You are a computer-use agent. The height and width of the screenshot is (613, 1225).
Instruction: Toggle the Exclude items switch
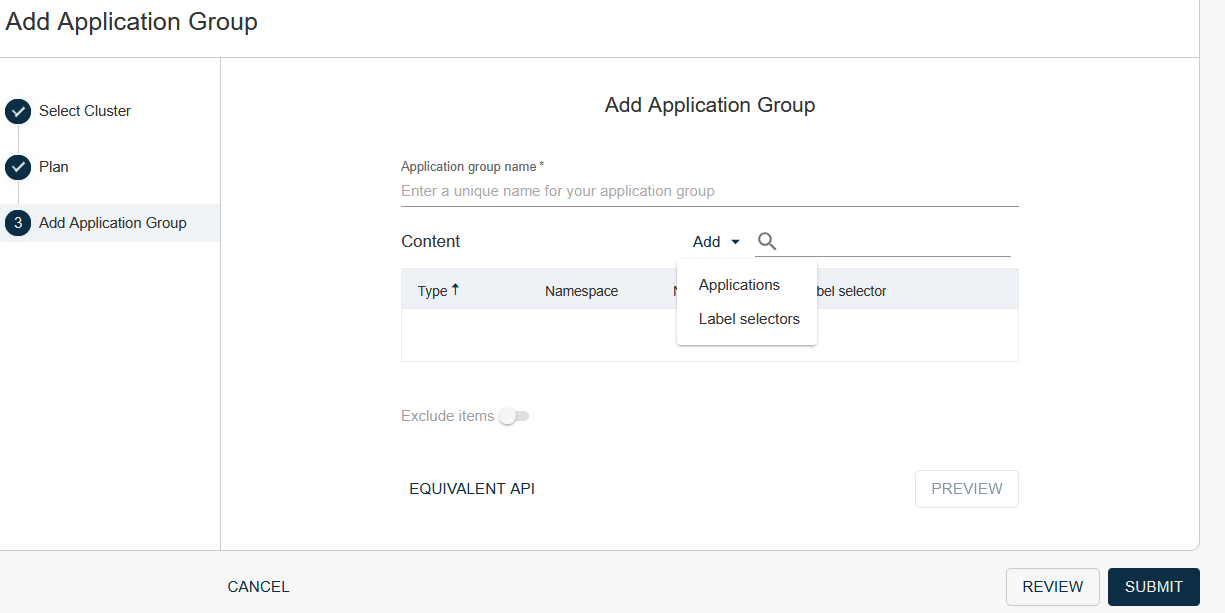(514, 416)
